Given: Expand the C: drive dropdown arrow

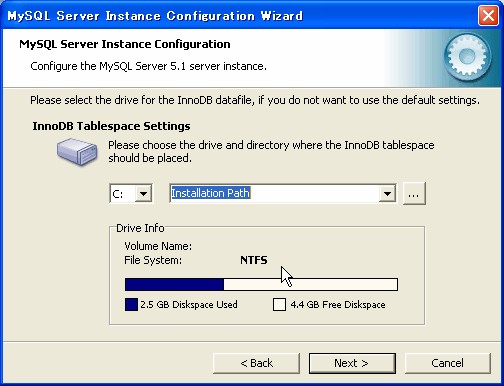Looking at the screenshot, I should point(143,193).
